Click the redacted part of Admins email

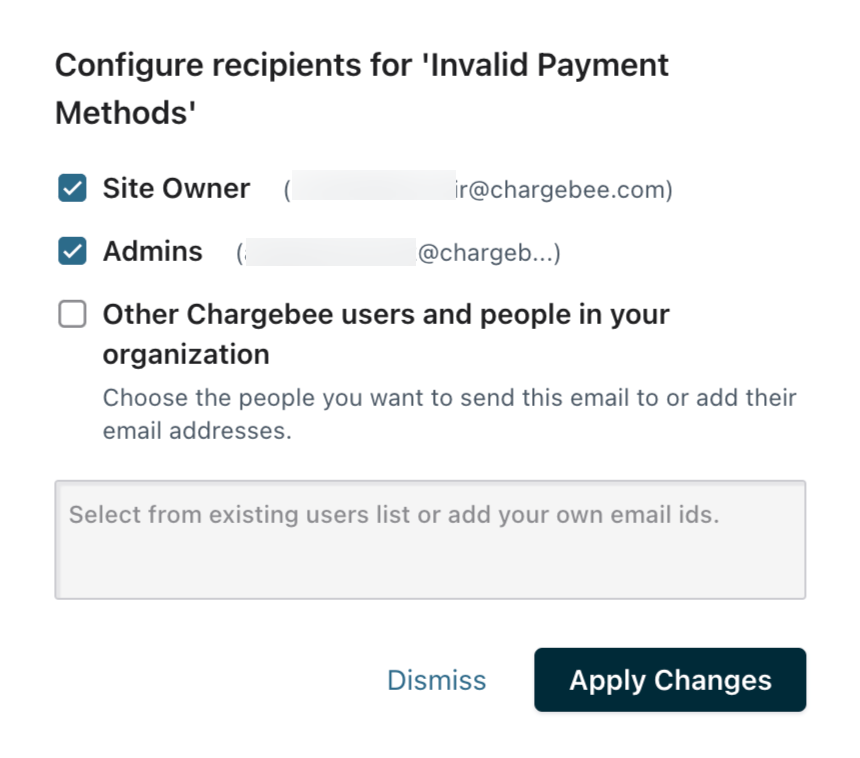pos(330,253)
